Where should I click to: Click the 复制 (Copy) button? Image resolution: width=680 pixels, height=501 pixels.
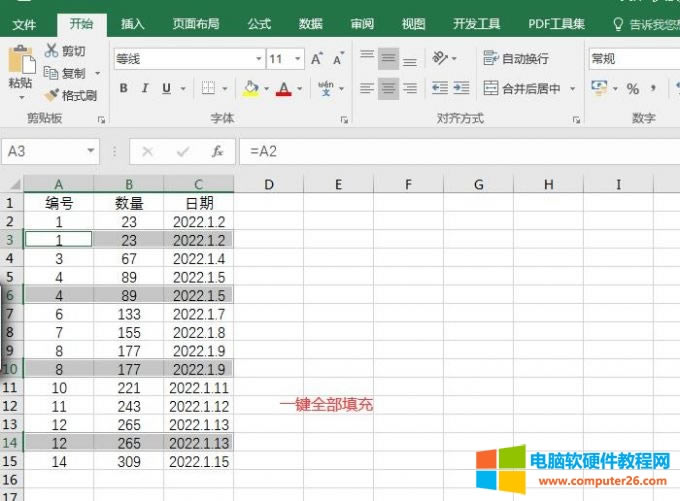click(66, 73)
